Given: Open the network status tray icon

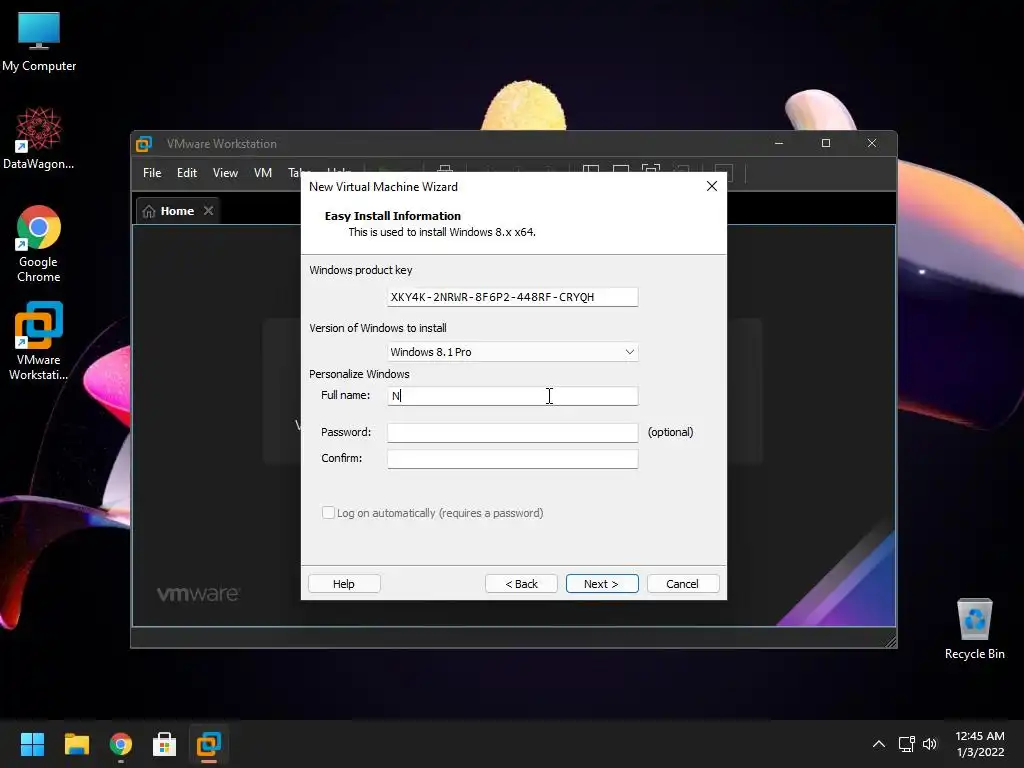Looking at the screenshot, I should coord(906,744).
